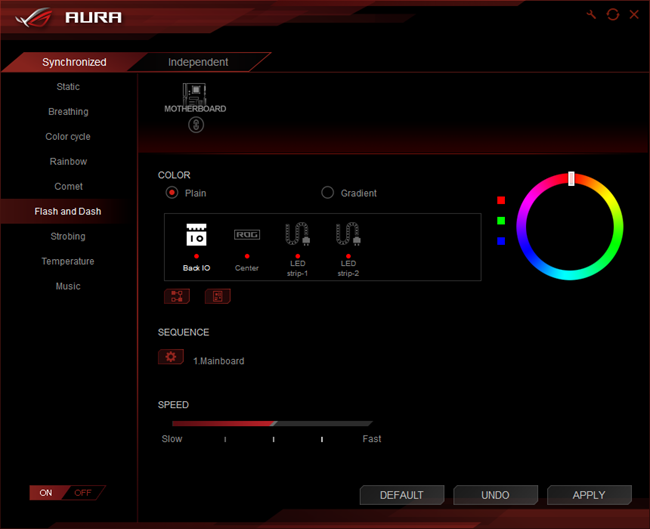Select the Temperature effect
This screenshot has height=529, width=650.
(x=68, y=261)
